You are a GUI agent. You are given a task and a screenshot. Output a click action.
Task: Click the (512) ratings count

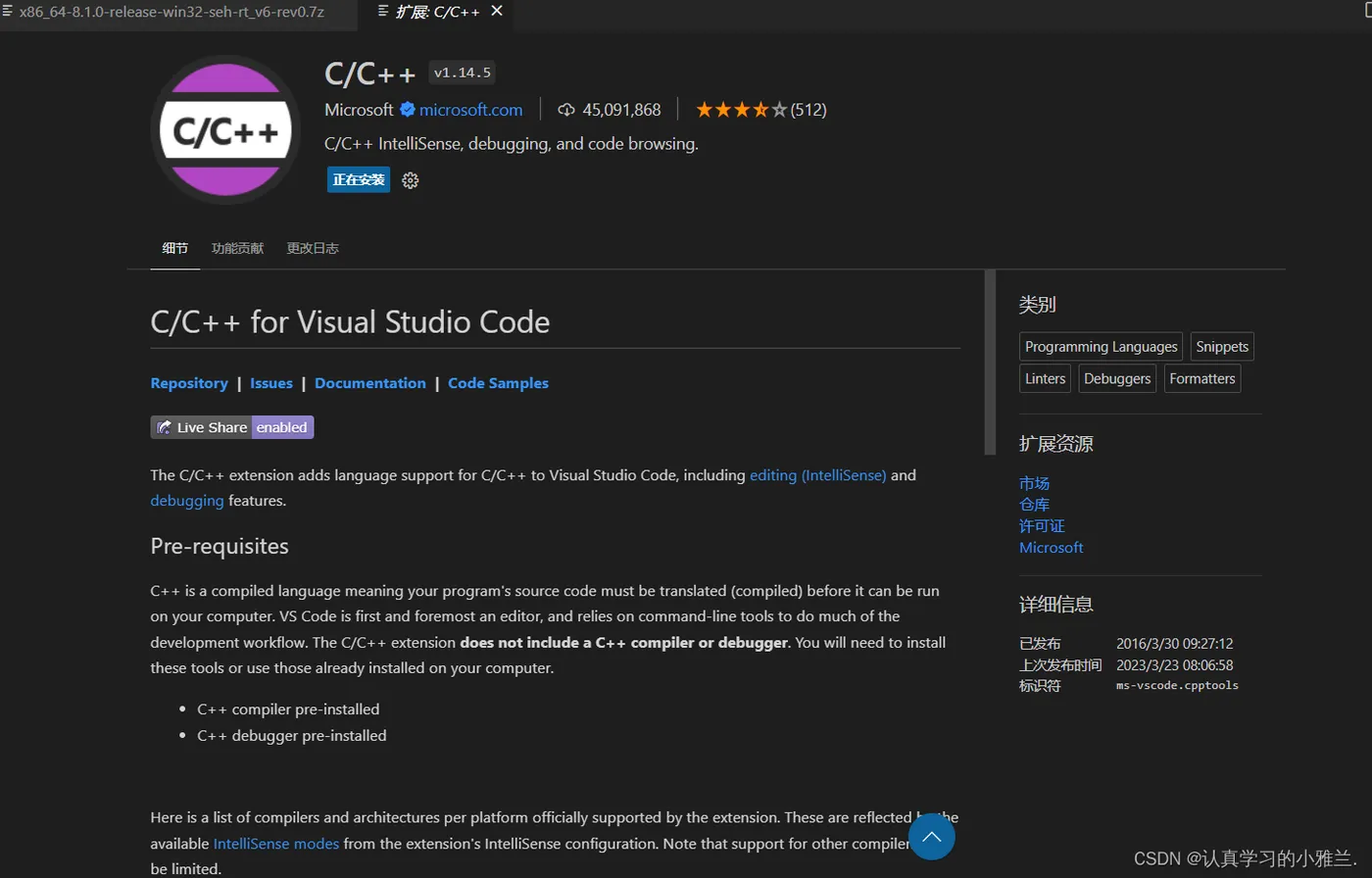coord(808,110)
